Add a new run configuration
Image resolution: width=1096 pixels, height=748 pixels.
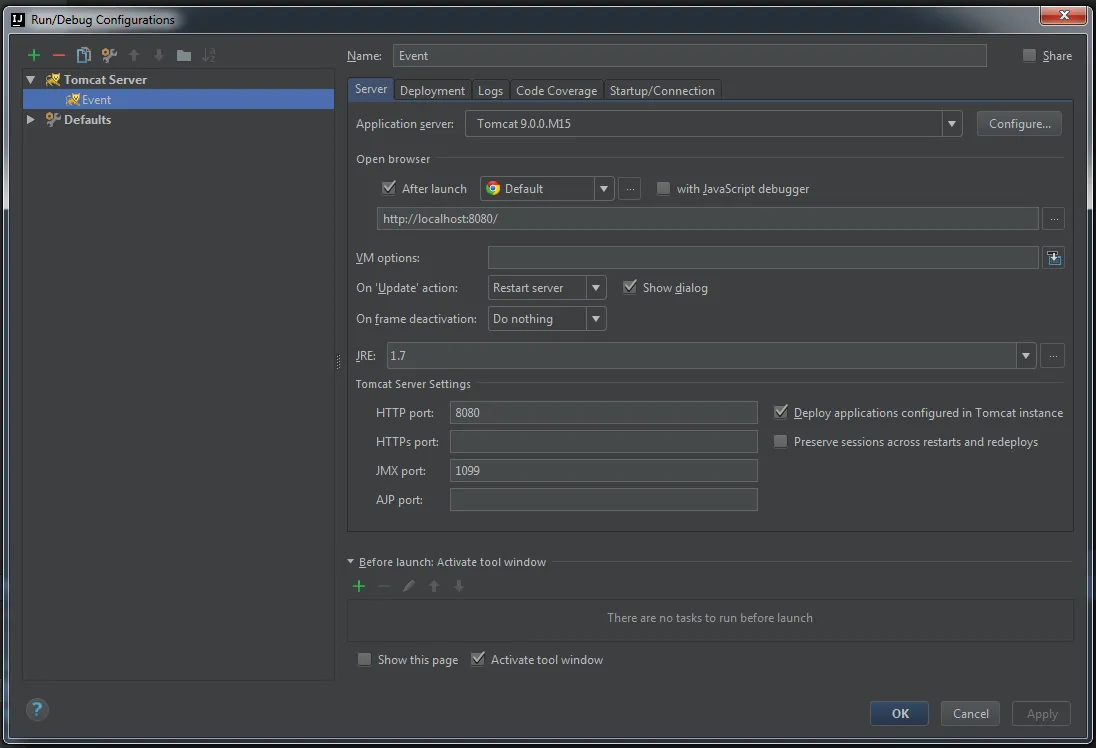tap(34, 56)
